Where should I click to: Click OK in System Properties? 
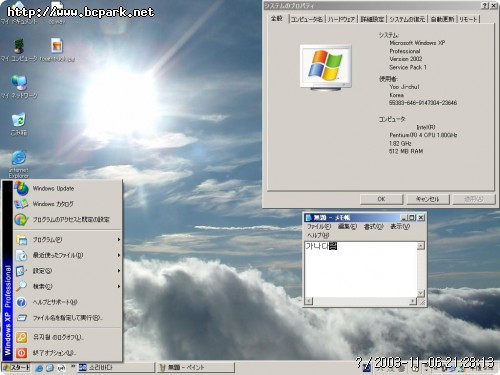[x=381, y=199]
